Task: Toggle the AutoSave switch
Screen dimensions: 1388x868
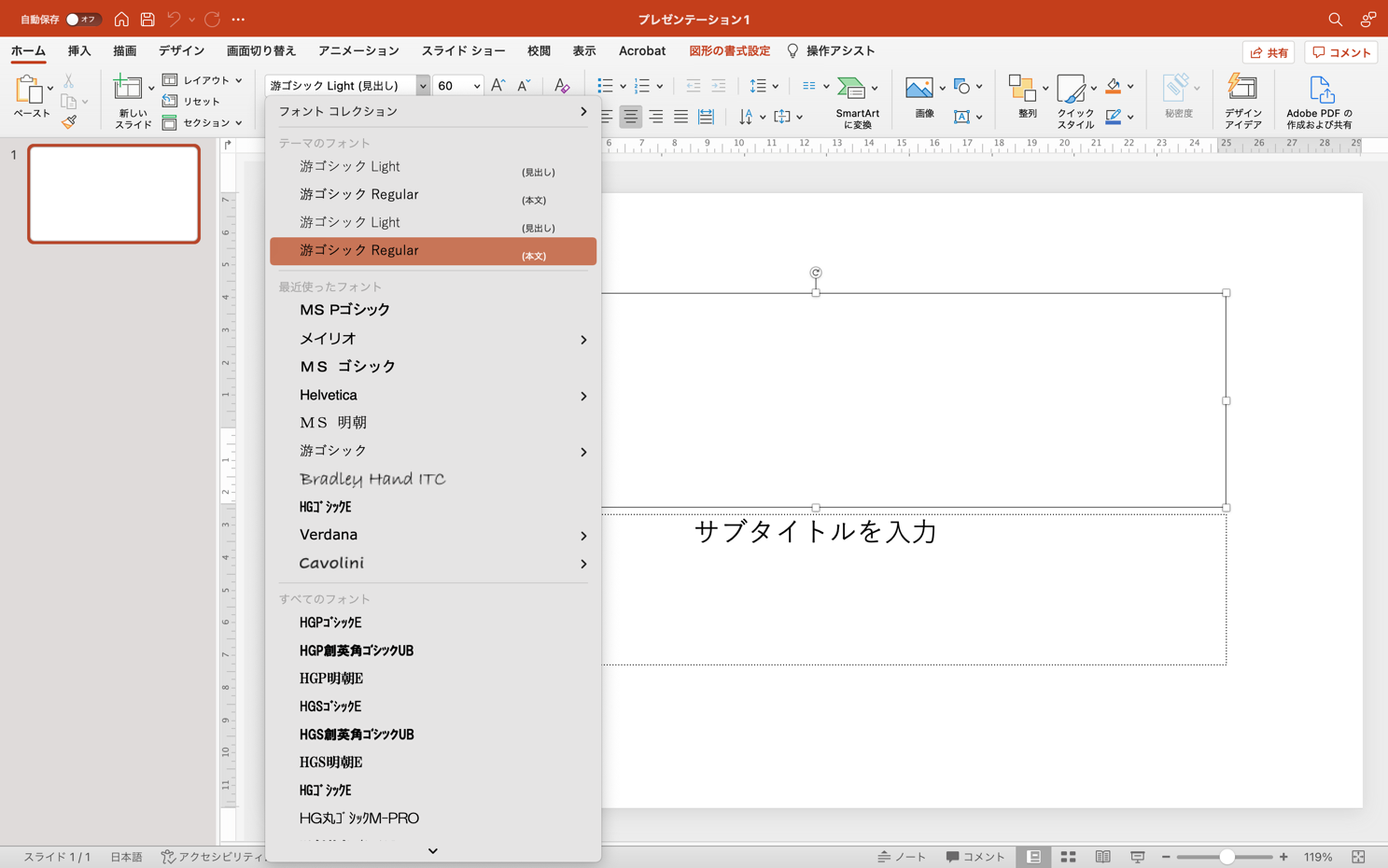Action: click(82, 19)
